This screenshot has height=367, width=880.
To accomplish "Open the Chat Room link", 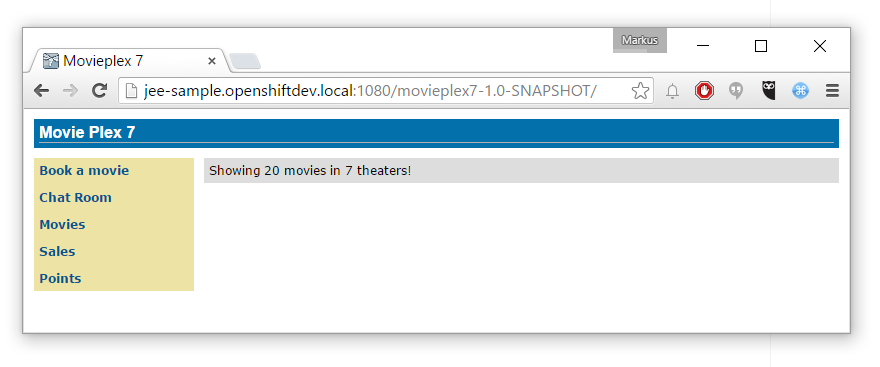I will (x=75, y=198).
